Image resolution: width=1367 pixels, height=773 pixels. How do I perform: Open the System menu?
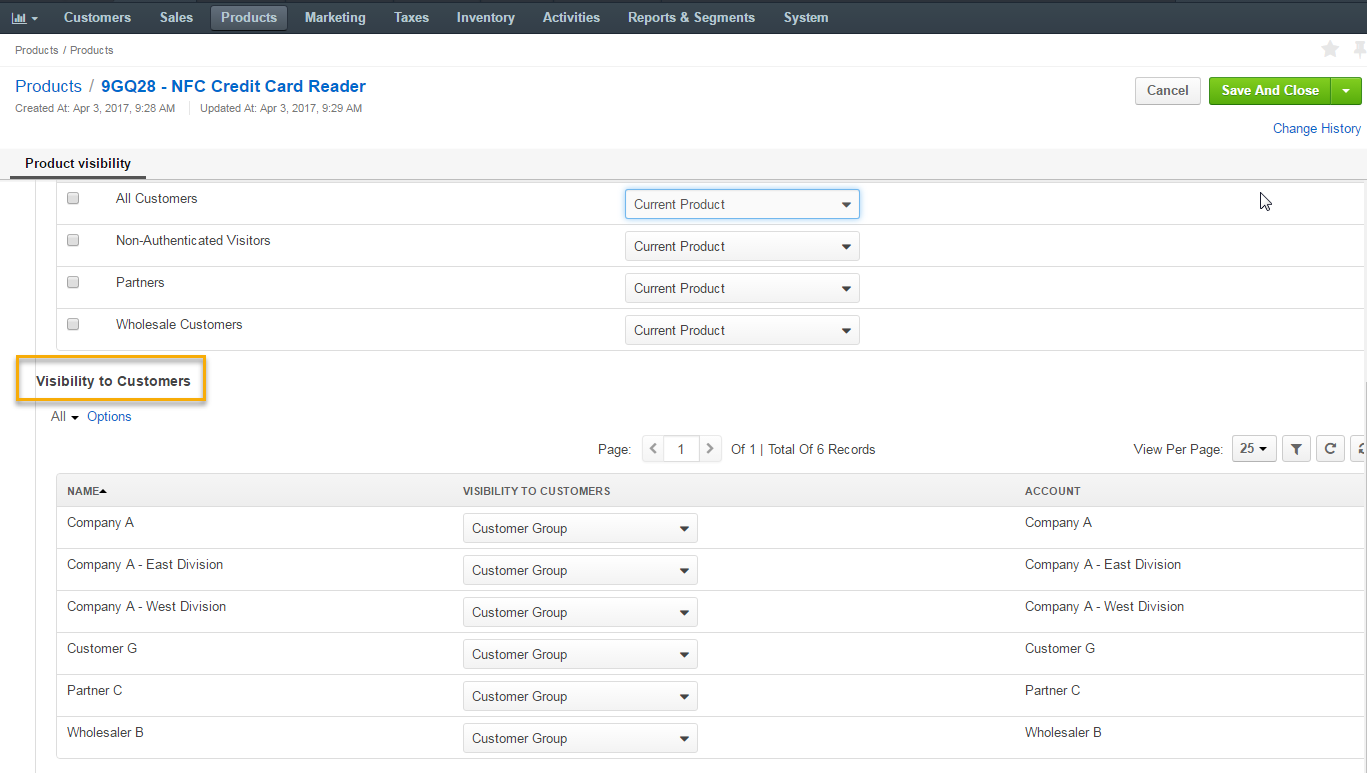pos(806,18)
